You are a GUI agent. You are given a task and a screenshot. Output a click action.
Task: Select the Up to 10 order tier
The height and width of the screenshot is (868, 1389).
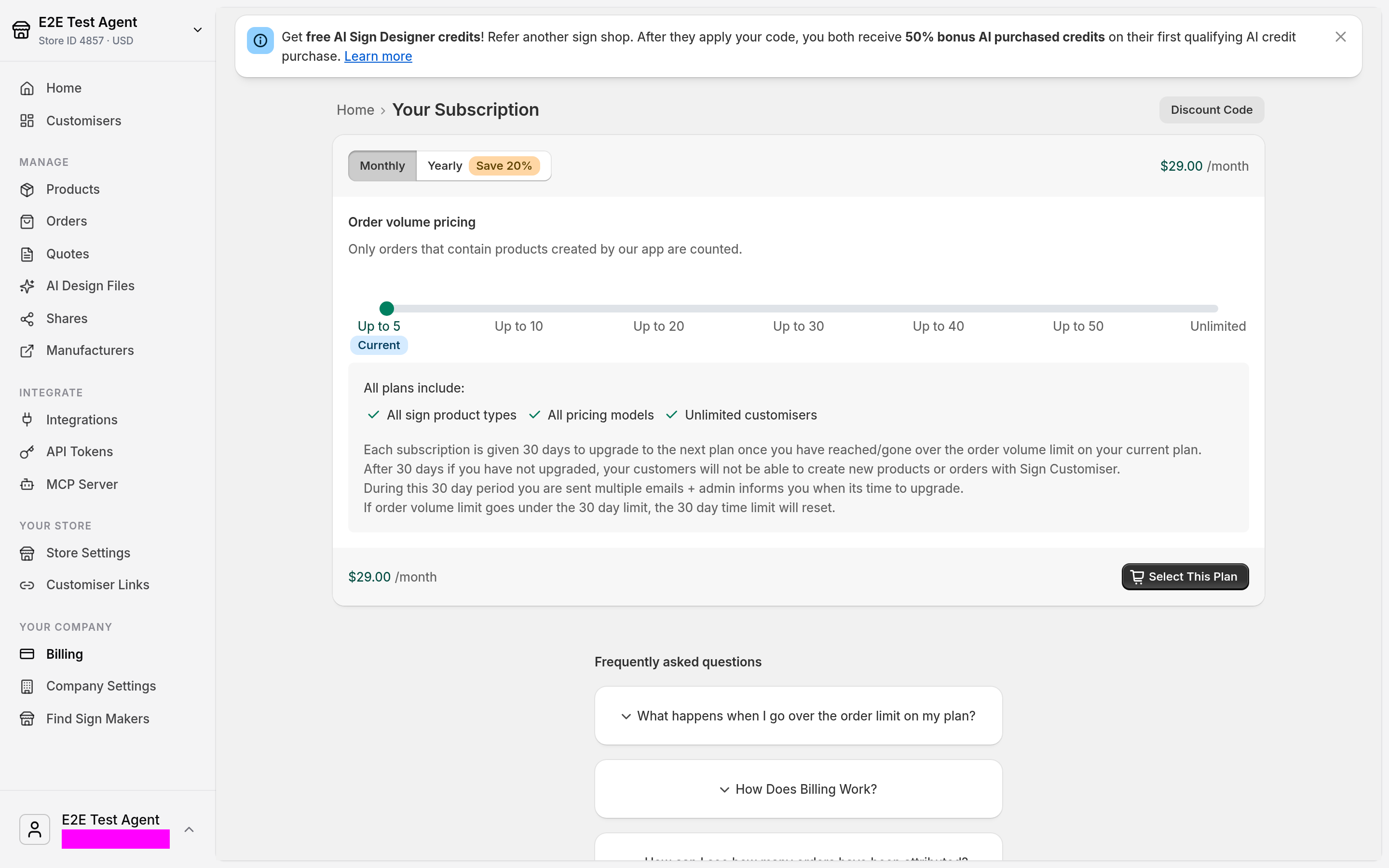click(519, 326)
